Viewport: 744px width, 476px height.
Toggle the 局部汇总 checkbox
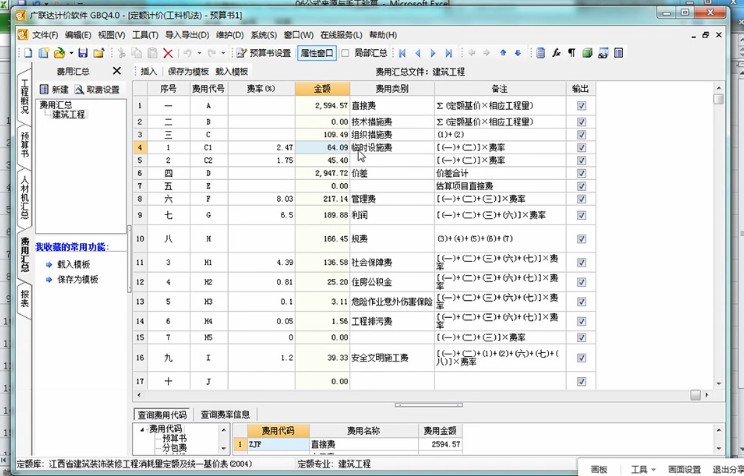[345, 53]
